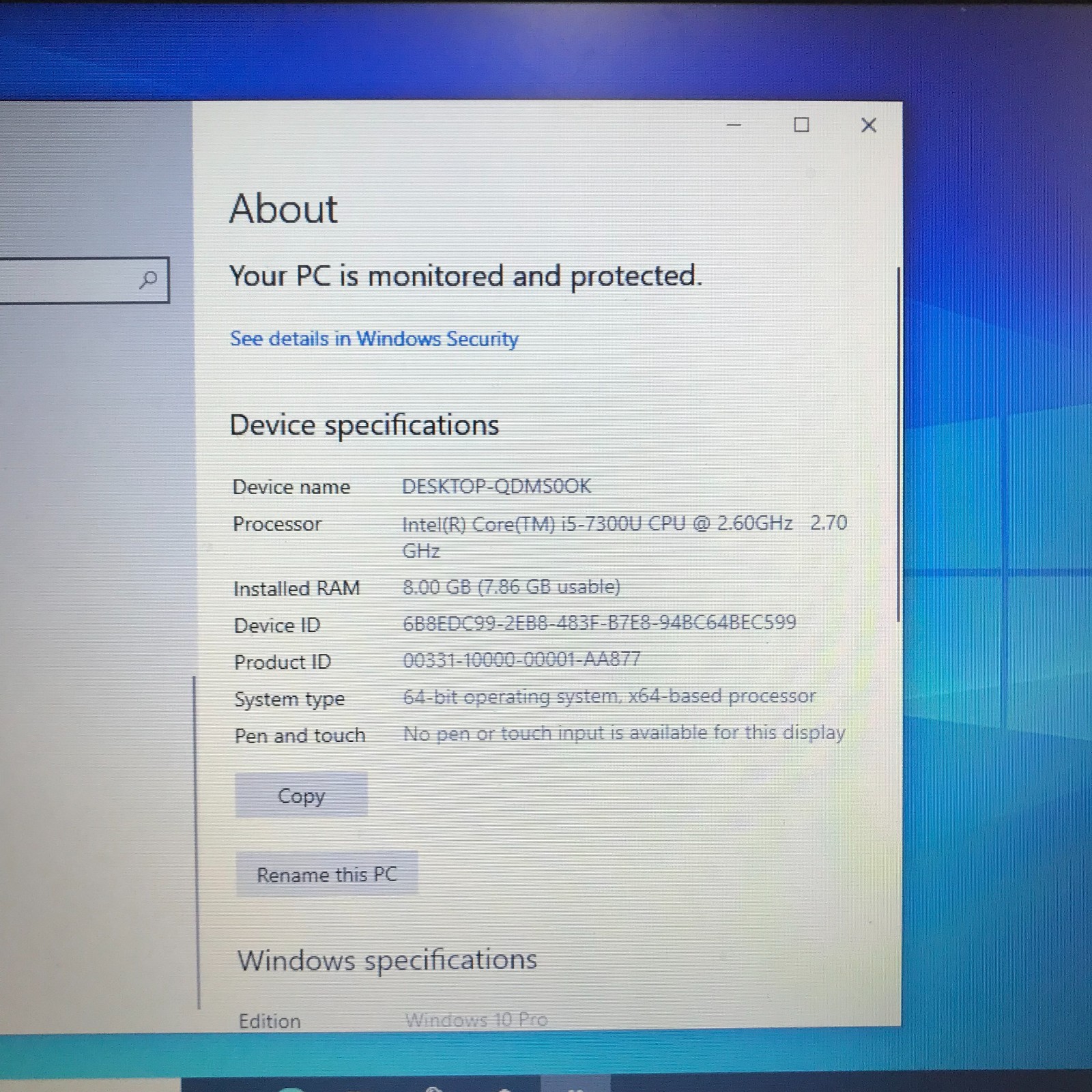Maximize the Settings window
The image size is (1092, 1092).
point(801,125)
